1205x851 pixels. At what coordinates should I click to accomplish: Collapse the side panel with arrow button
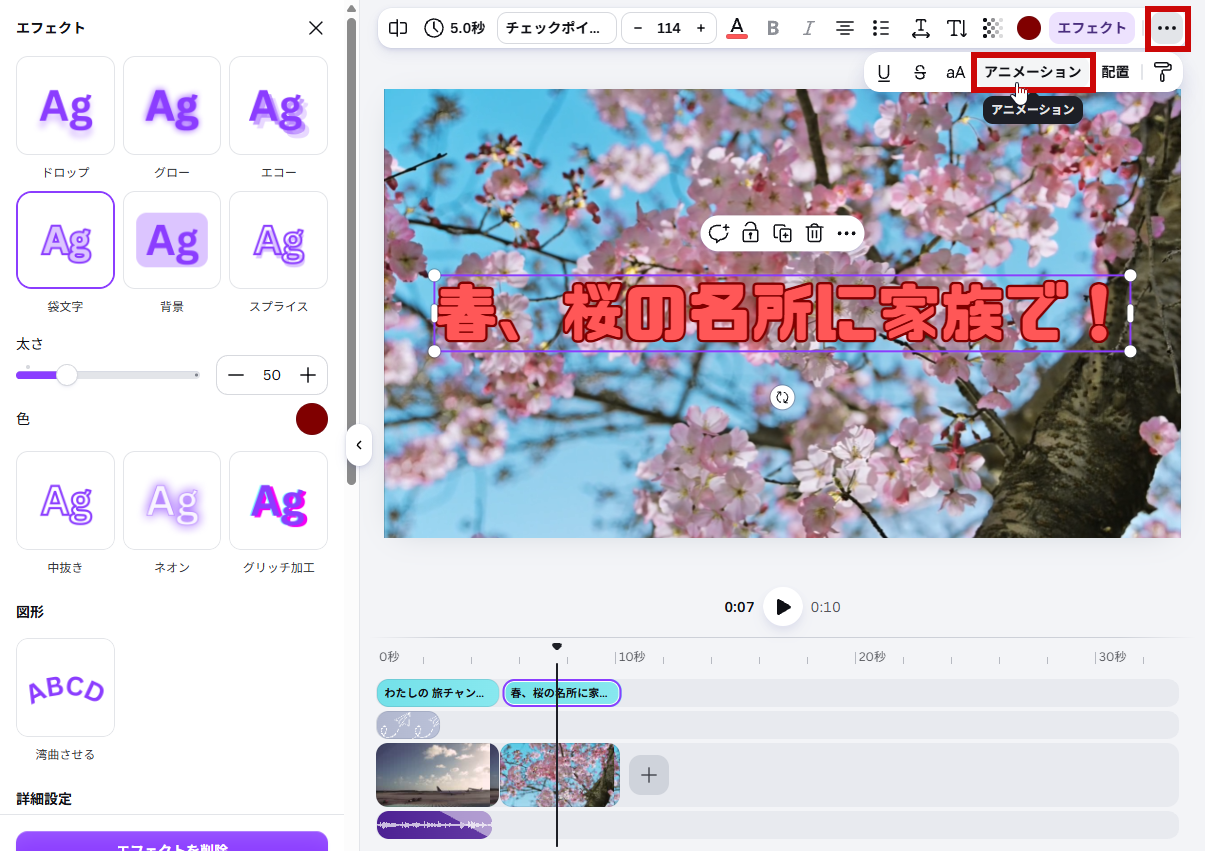point(358,445)
